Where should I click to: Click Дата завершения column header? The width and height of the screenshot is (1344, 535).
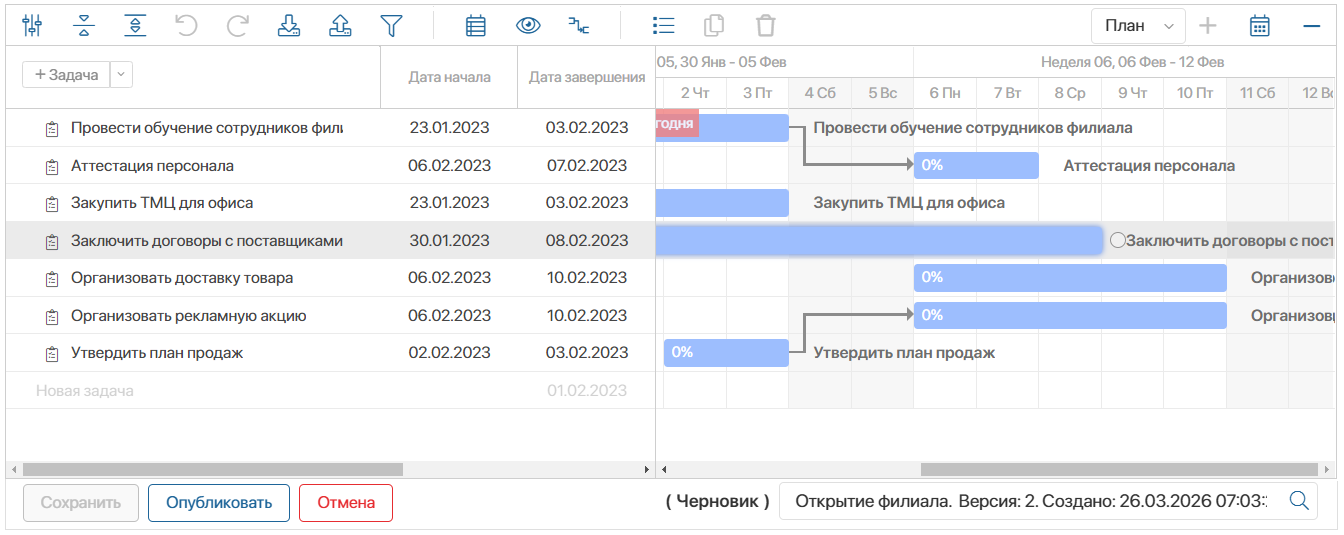(x=587, y=77)
